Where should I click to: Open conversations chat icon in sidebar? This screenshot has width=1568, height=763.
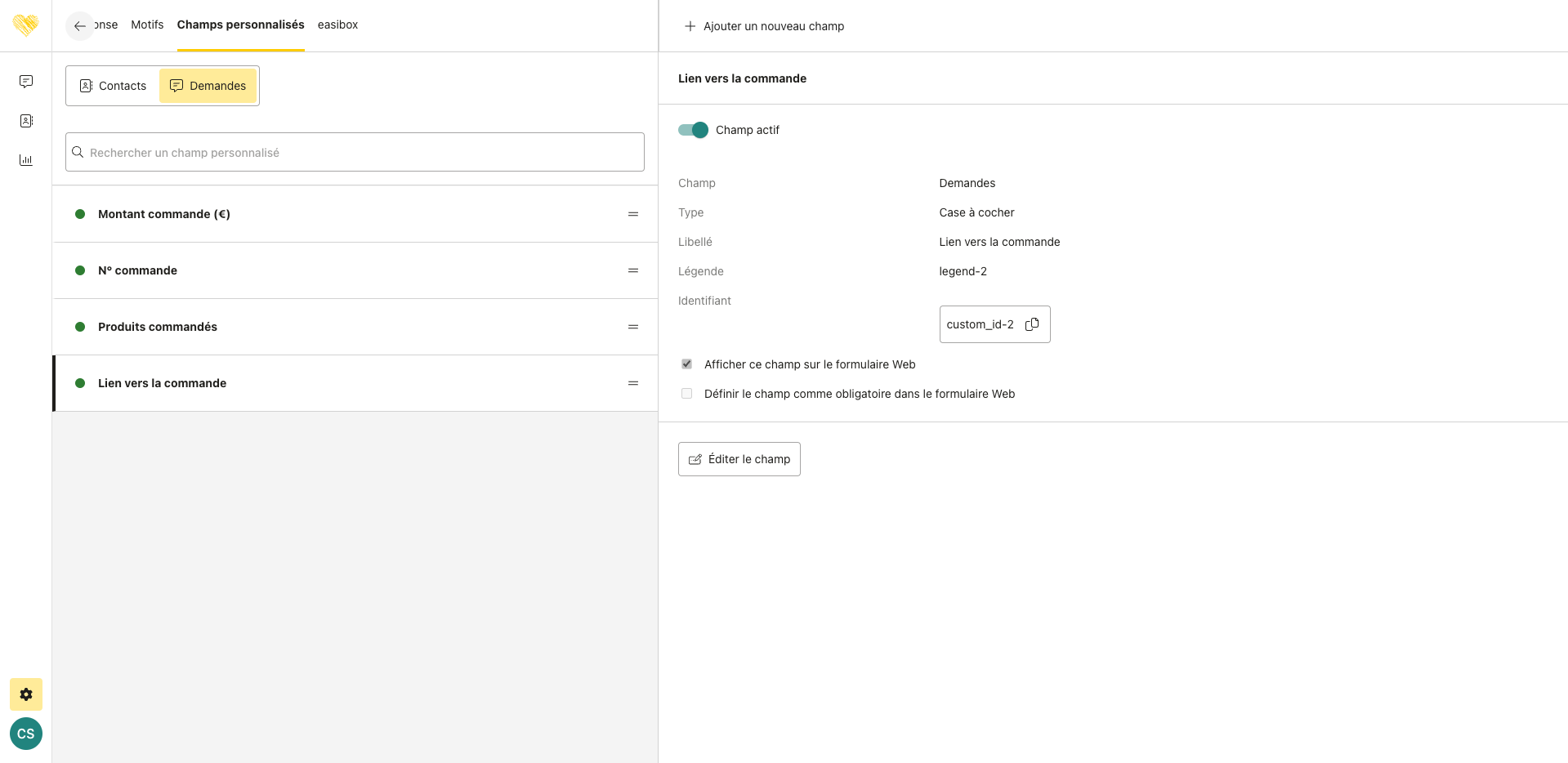point(26,82)
